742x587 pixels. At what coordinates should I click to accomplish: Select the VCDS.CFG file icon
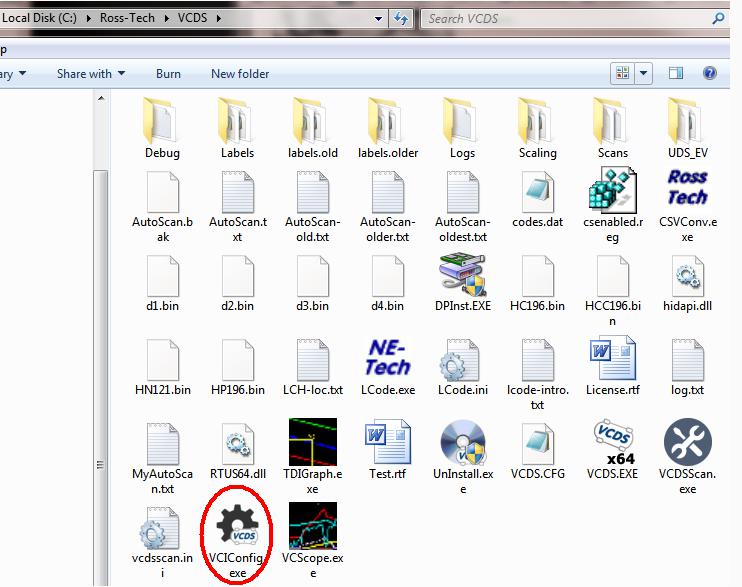pos(538,444)
